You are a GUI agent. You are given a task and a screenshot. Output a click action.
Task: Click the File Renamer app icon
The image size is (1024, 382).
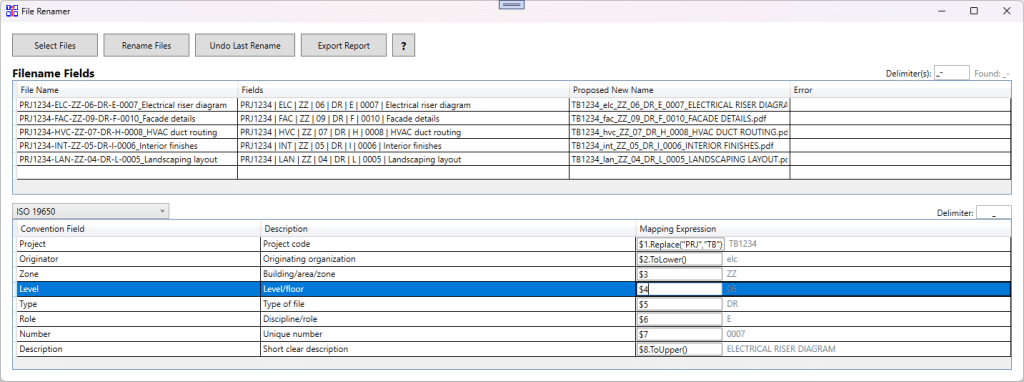[12, 11]
